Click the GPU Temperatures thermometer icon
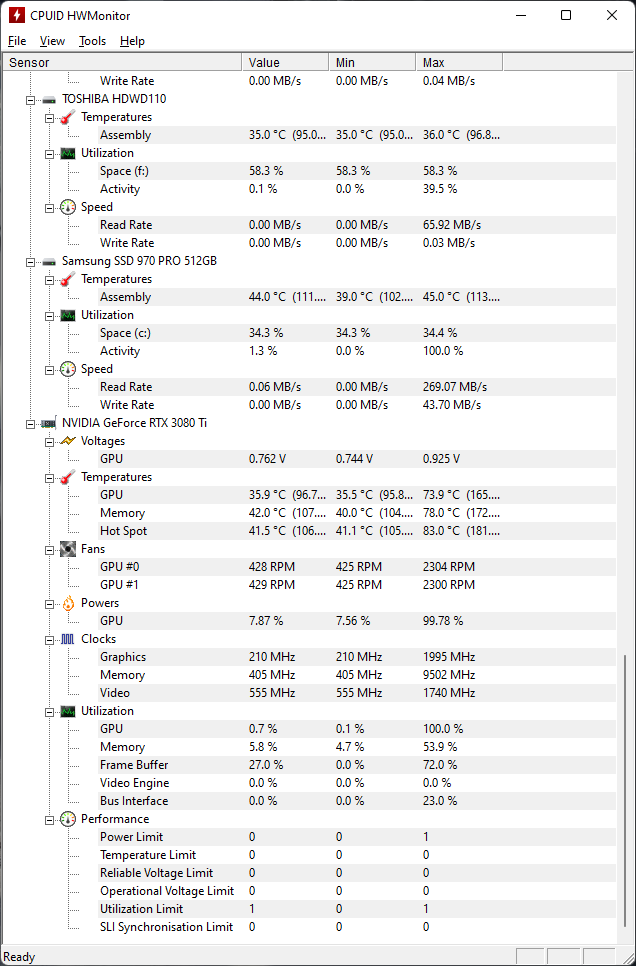 coord(68,477)
